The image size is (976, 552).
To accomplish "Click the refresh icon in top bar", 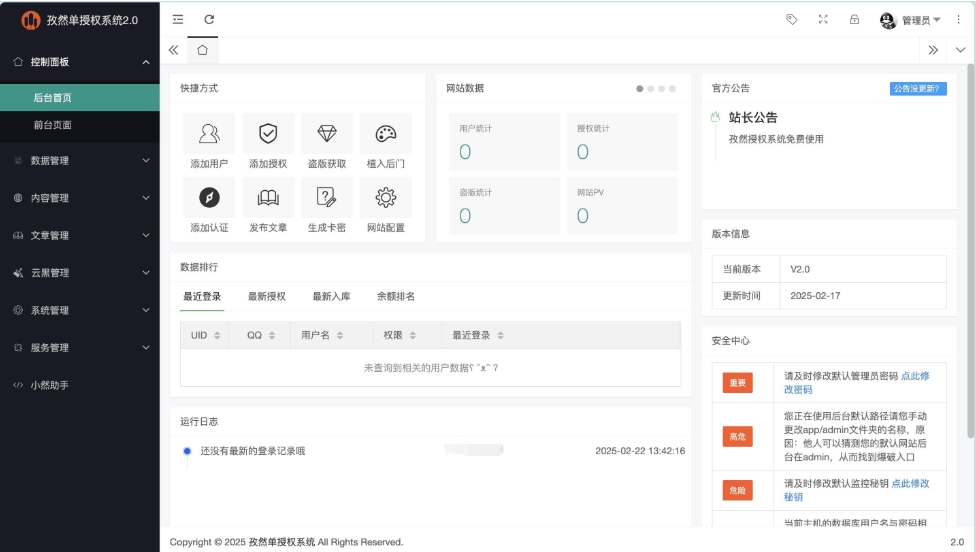I will tap(209, 19).
